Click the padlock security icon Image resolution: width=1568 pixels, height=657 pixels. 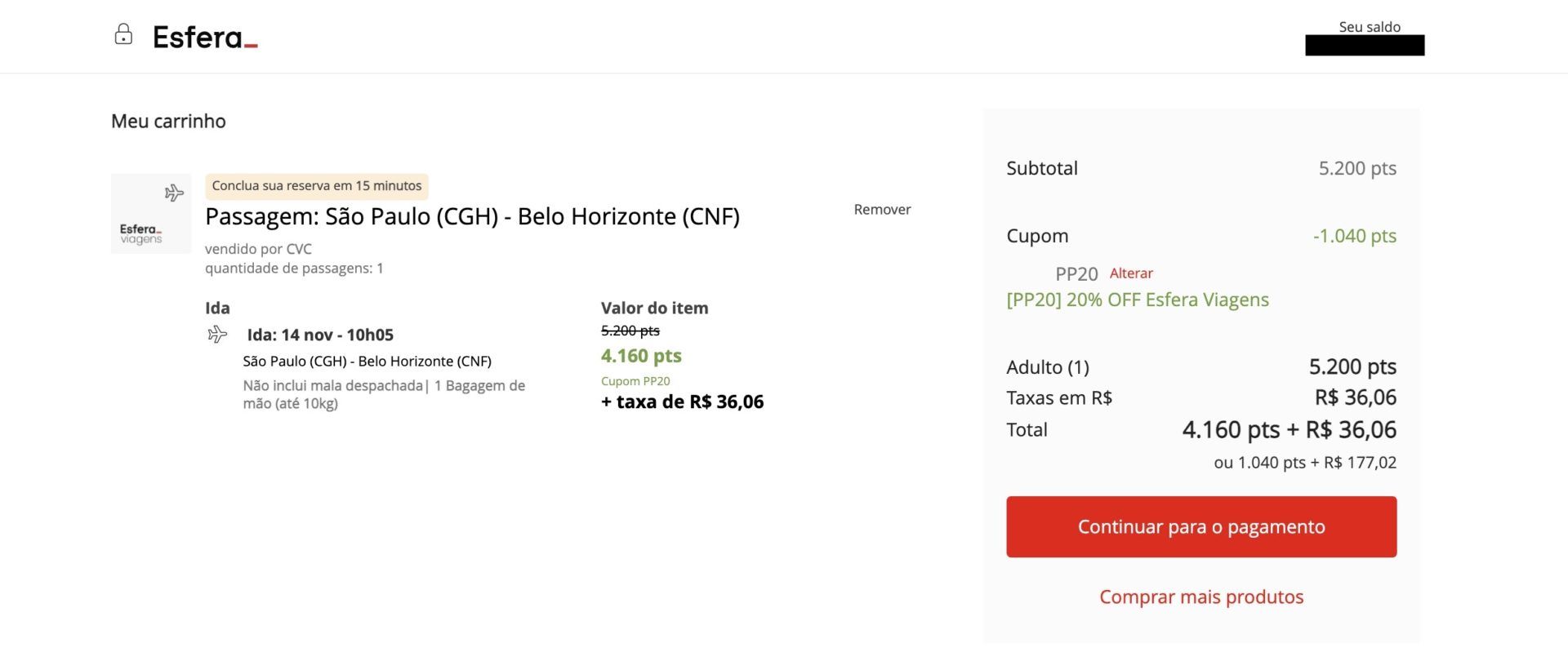123,34
